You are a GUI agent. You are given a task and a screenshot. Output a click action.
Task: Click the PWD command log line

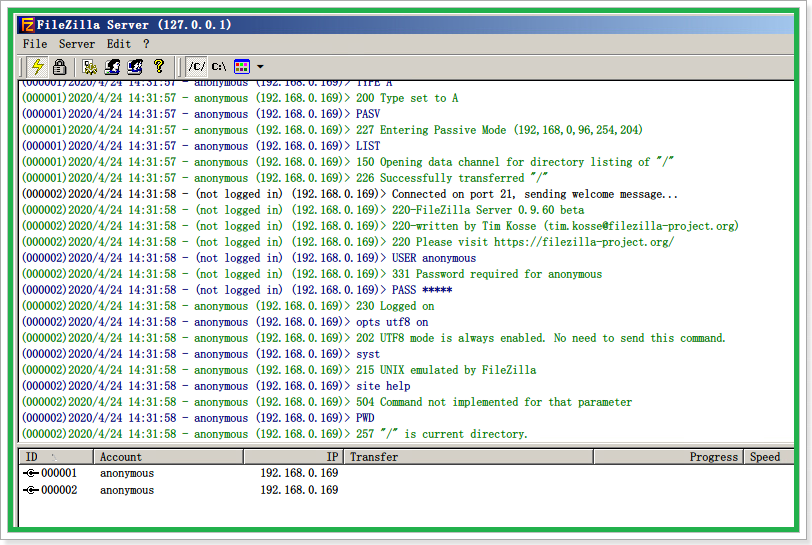[198, 418]
